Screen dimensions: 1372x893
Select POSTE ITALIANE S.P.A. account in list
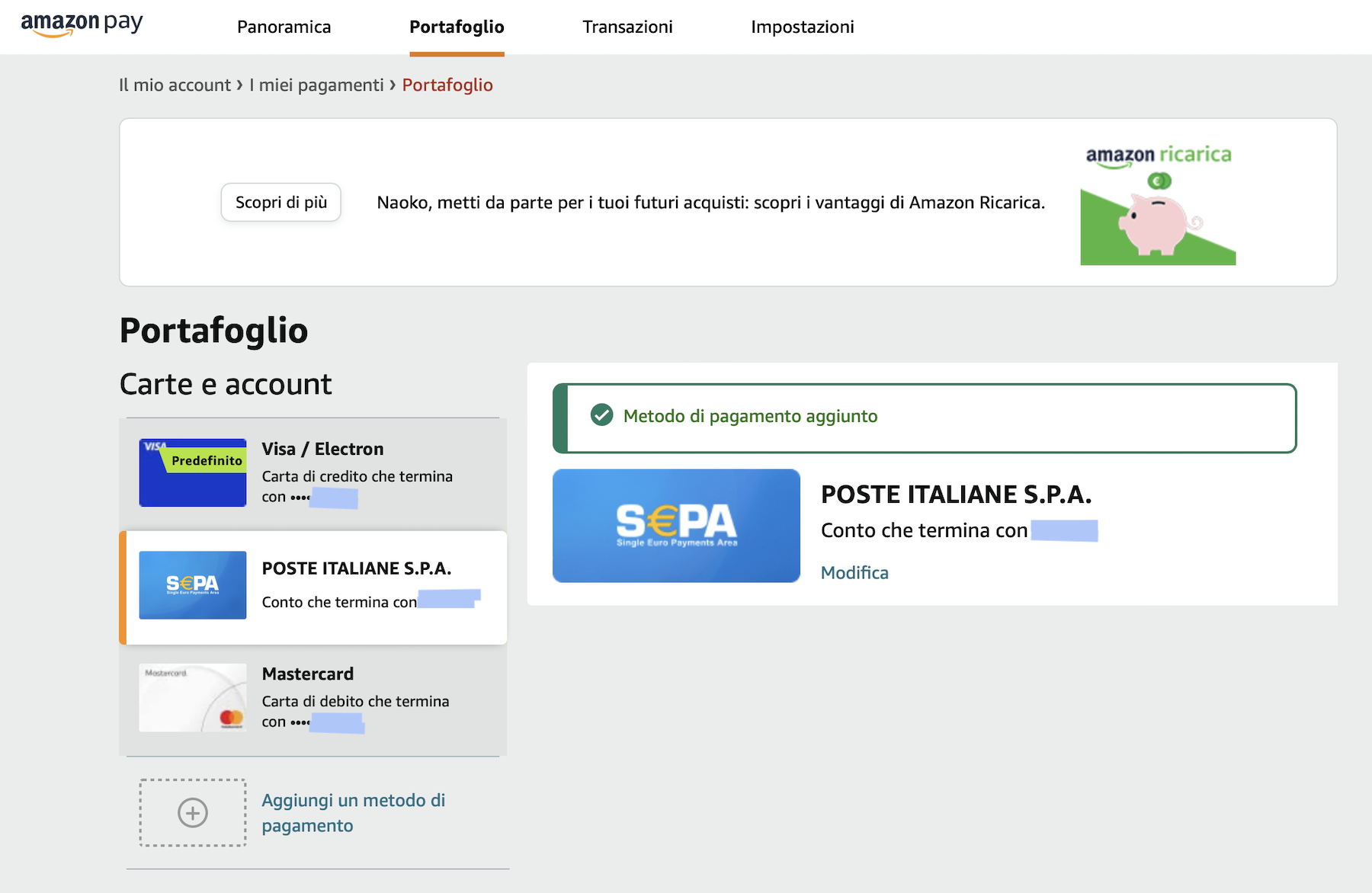point(313,587)
